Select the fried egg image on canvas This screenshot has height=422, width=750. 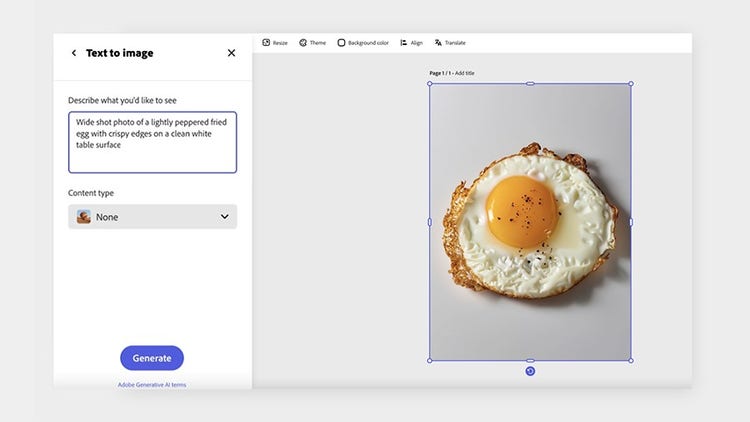(530, 222)
